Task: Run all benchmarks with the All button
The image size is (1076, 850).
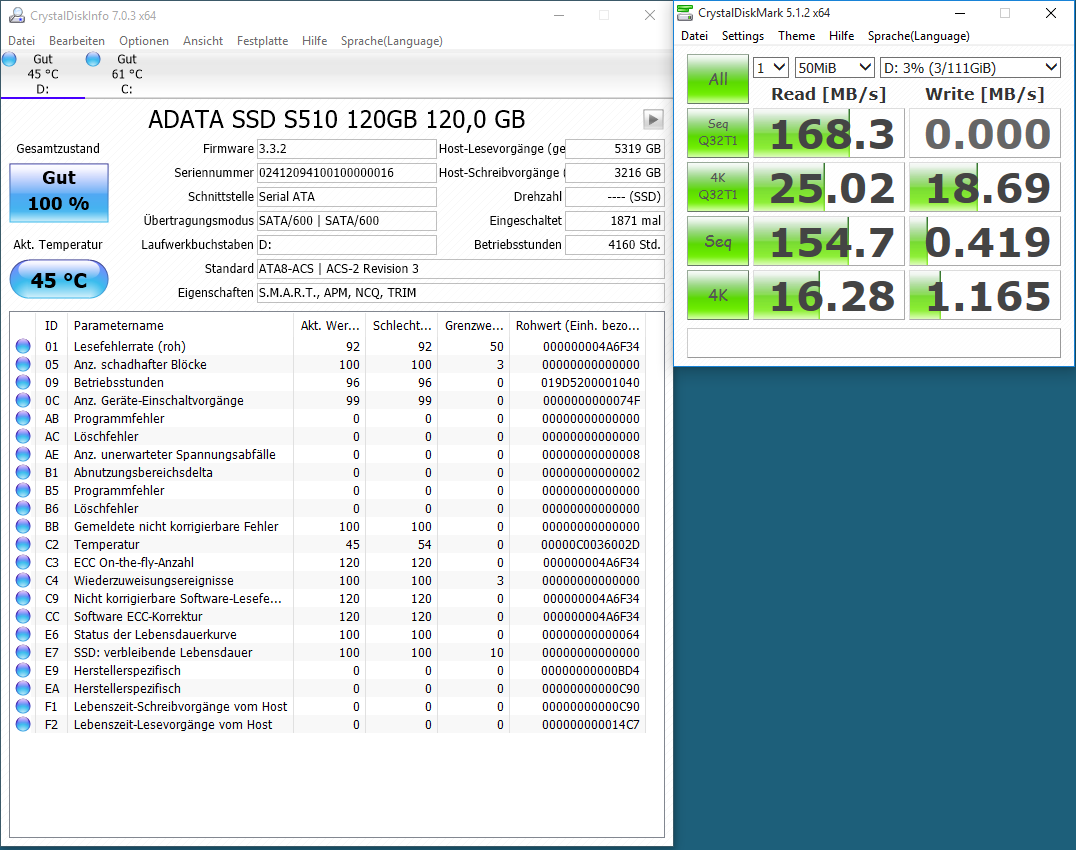Action: [718, 79]
